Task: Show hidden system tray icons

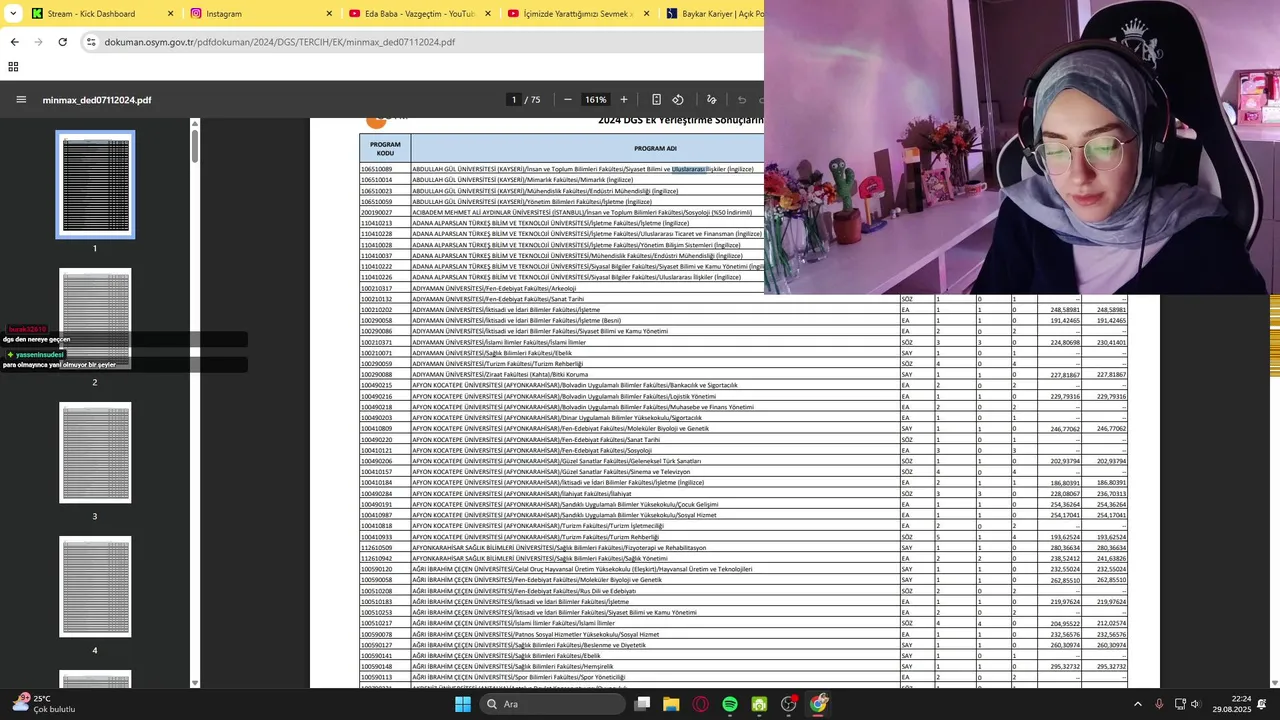Action: (1137, 704)
